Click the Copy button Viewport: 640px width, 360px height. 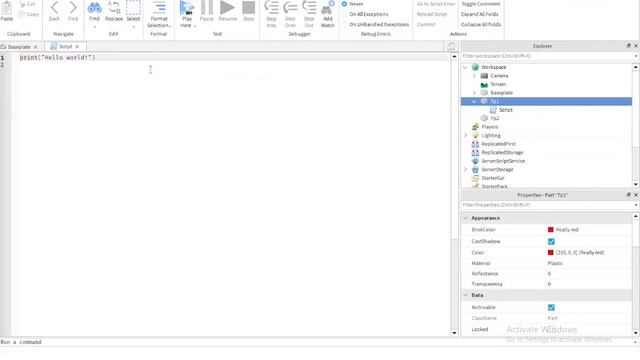pyautogui.click(x=29, y=14)
